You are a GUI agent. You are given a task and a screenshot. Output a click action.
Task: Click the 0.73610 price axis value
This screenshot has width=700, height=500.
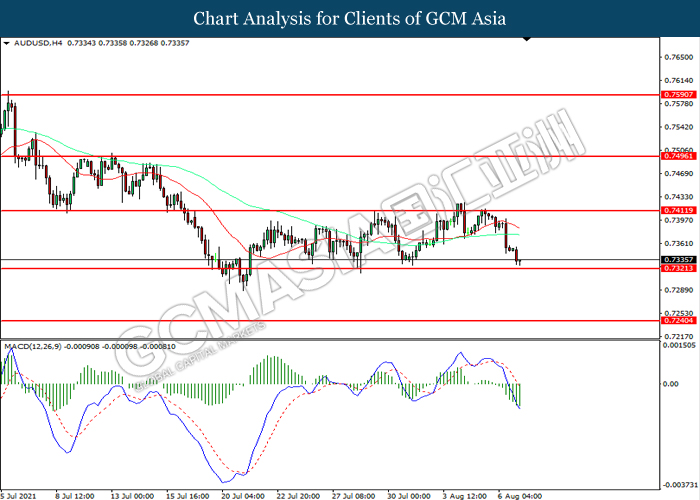click(679, 243)
